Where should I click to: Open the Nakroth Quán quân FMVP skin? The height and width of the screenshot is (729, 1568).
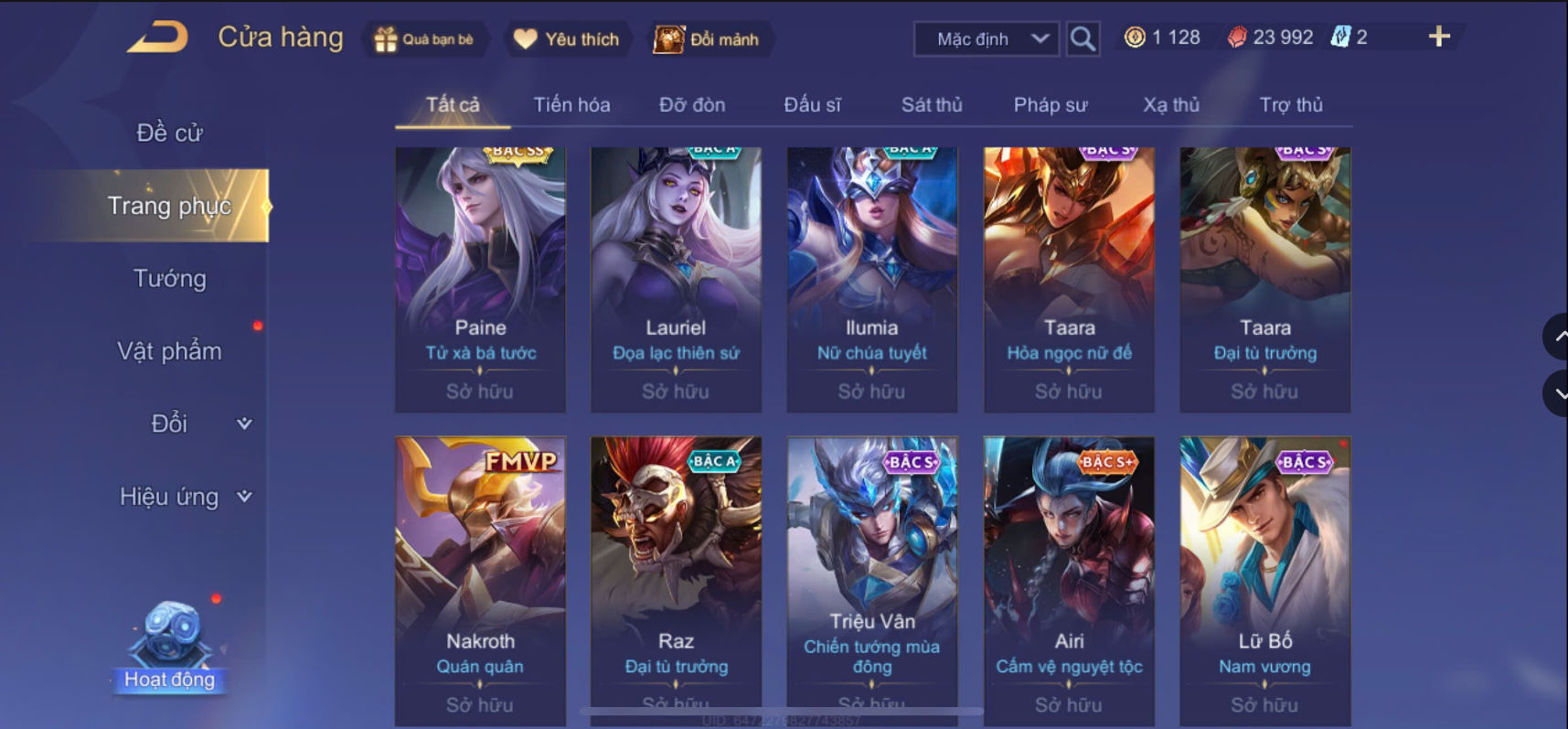[x=480, y=582]
